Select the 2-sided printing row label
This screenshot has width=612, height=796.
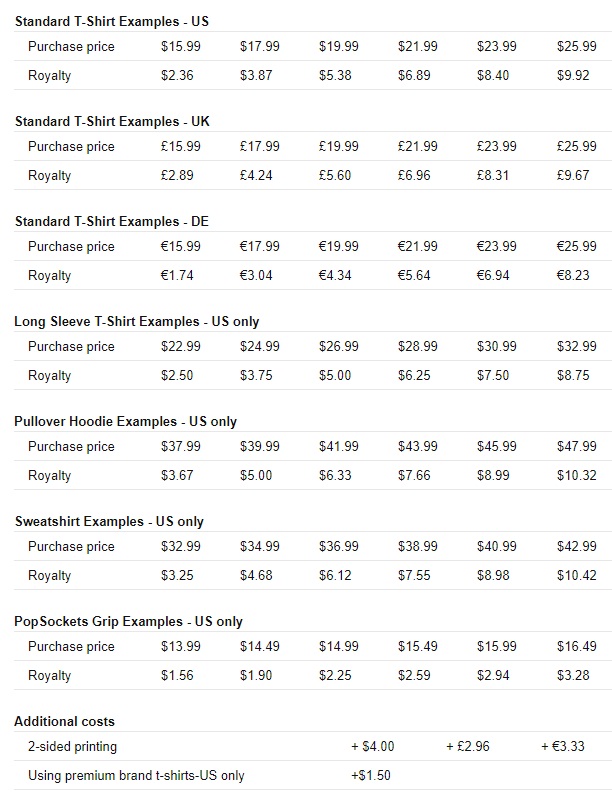coord(72,746)
